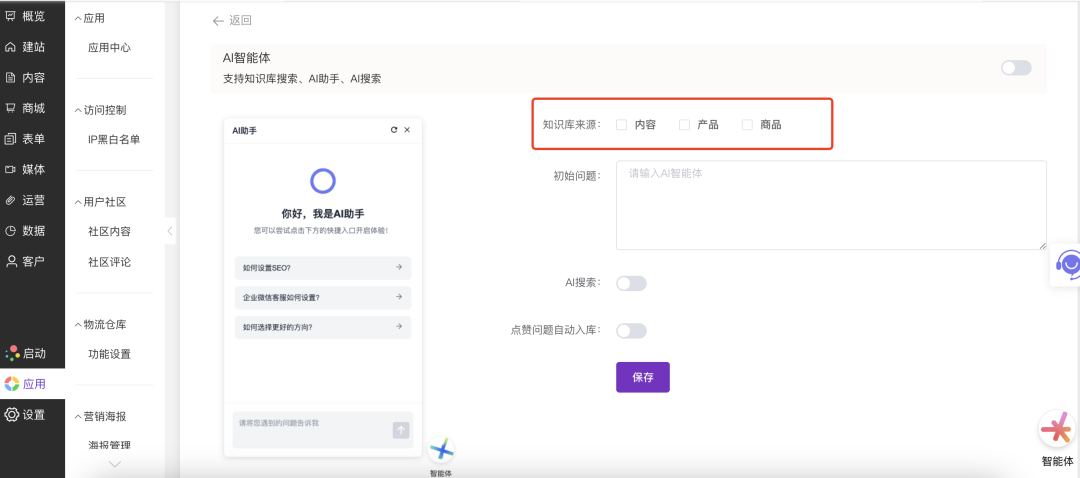Click the 知识库来源 label
The image size is (1080, 478).
point(571,125)
